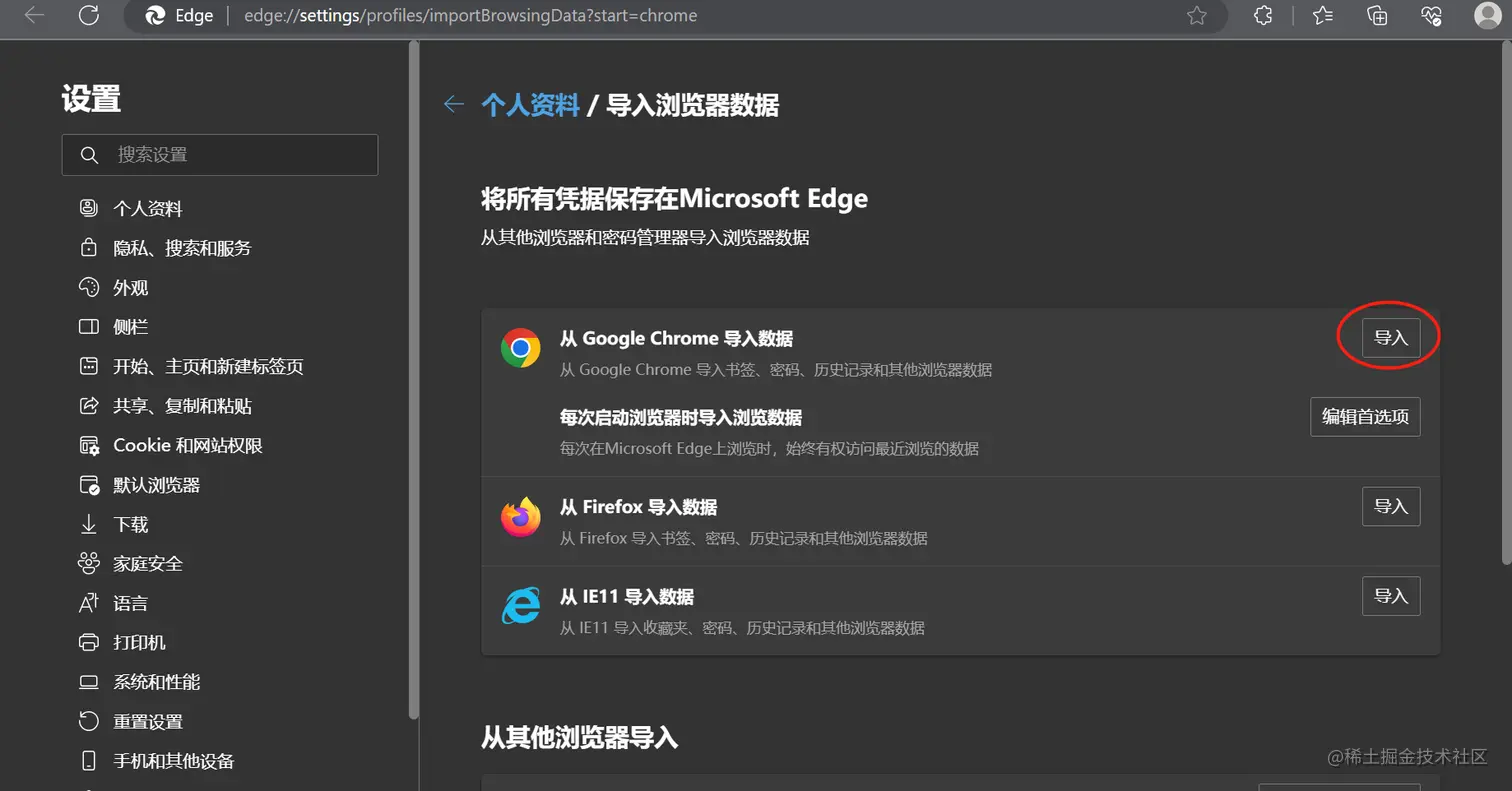Click 从 Firefox 导入数据 text

[x=638, y=508]
